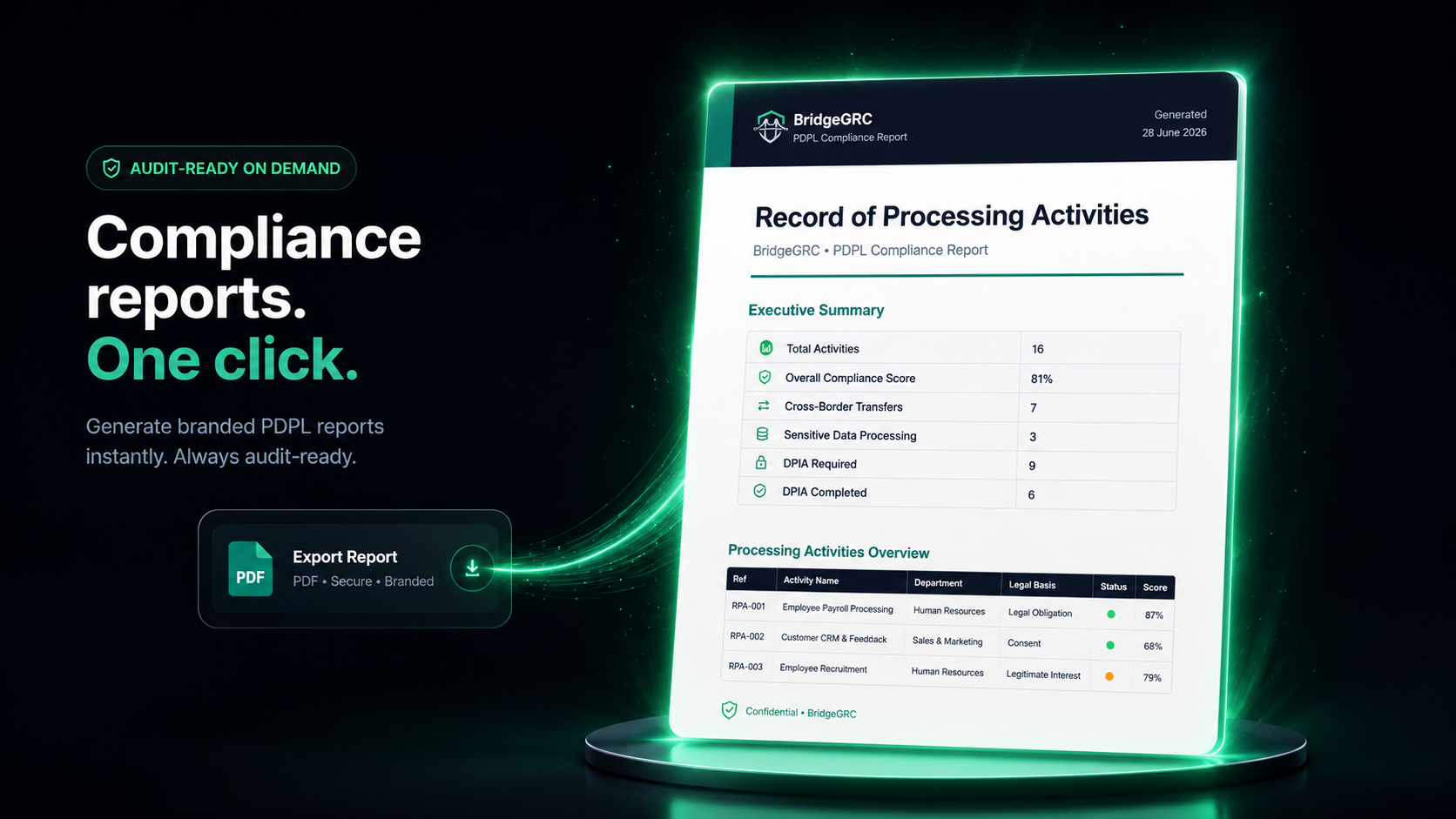Click the green status dot for RPA-002
Image resolution: width=1456 pixels, height=819 pixels.
1110,645
